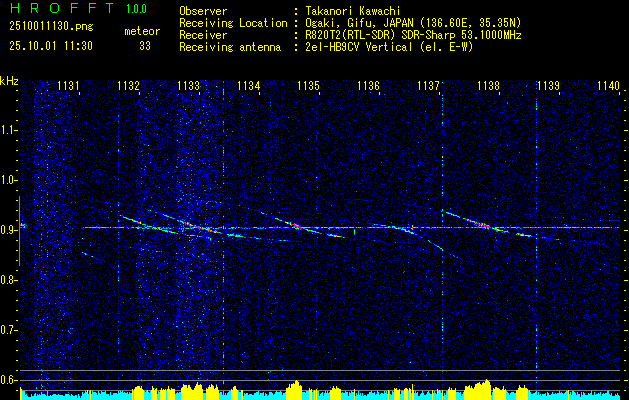The width and height of the screenshot is (629, 400).
Task: Click the 2el-HB9CV Vertical antenna description
Action: (389, 47)
